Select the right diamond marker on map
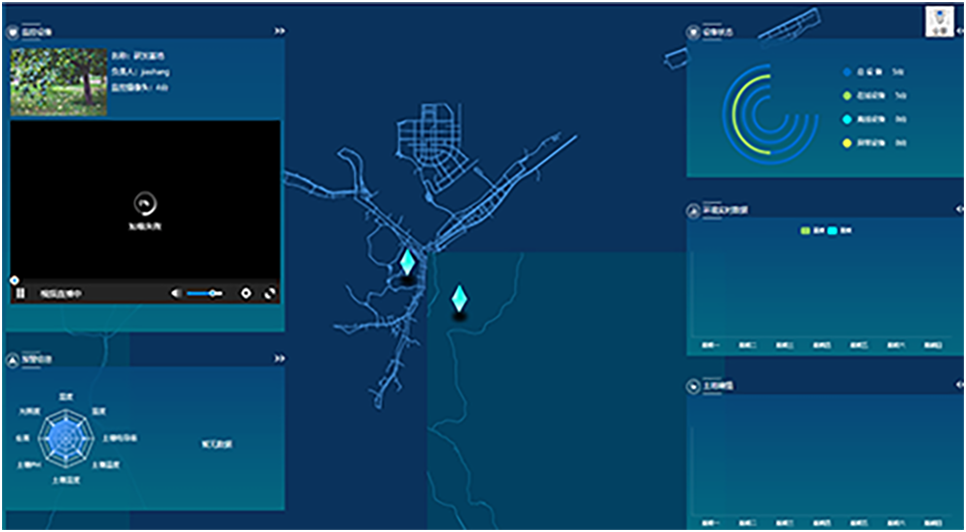The height and width of the screenshot is (532, 966). (x=459, y=298)
